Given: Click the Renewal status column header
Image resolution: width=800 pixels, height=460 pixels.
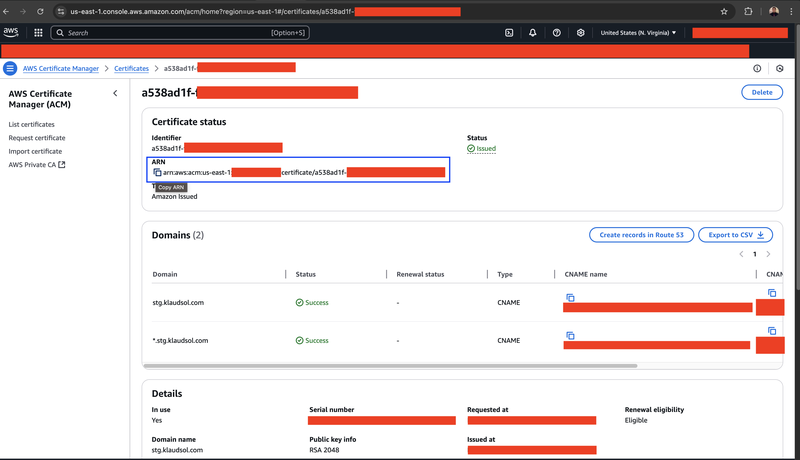Looking at the screenshot, I should coord(420,274).
